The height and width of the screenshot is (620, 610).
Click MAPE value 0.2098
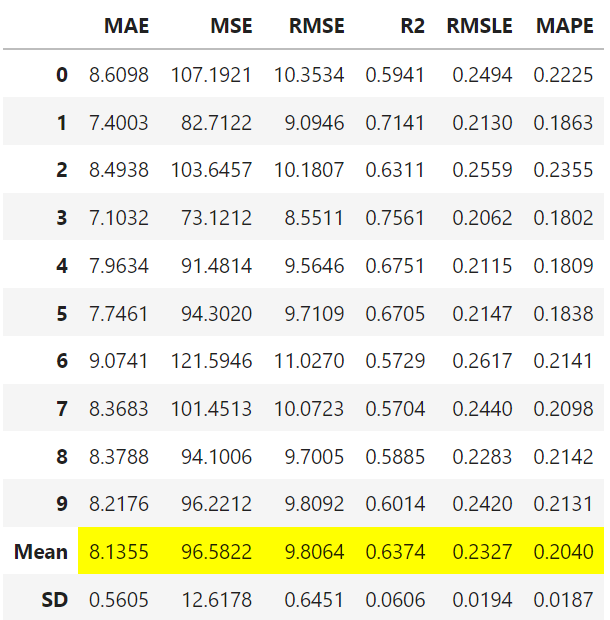tap(563, 409)
